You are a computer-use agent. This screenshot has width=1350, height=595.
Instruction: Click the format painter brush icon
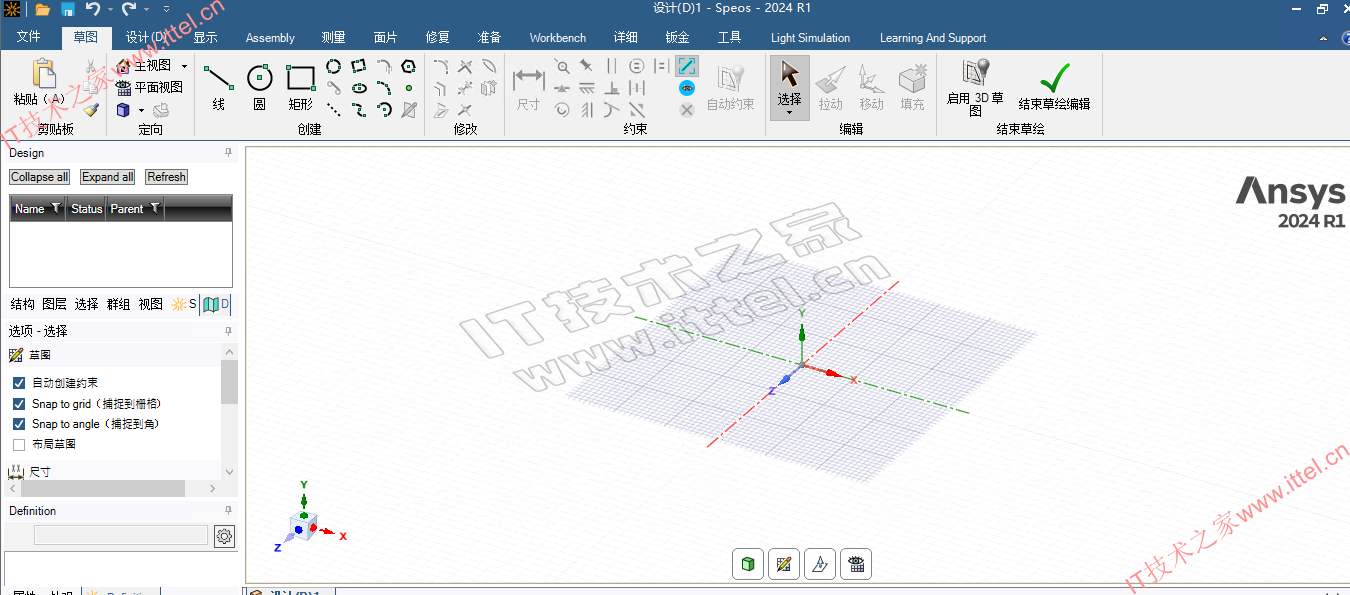click(x=90, y=110)
